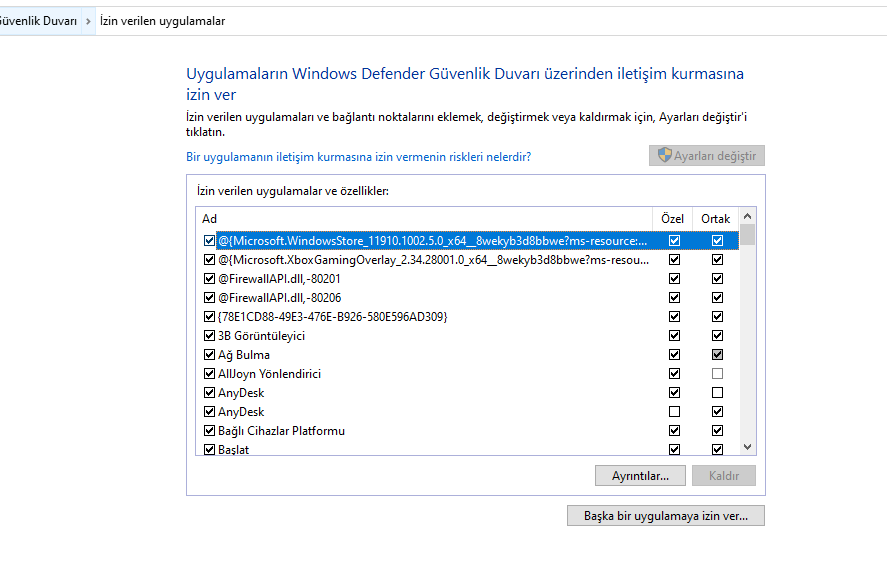Toggle the main checkbox beside 3B Görüntüleyici
This screenshot has width=887, height=585.
(x=209, y=336)
